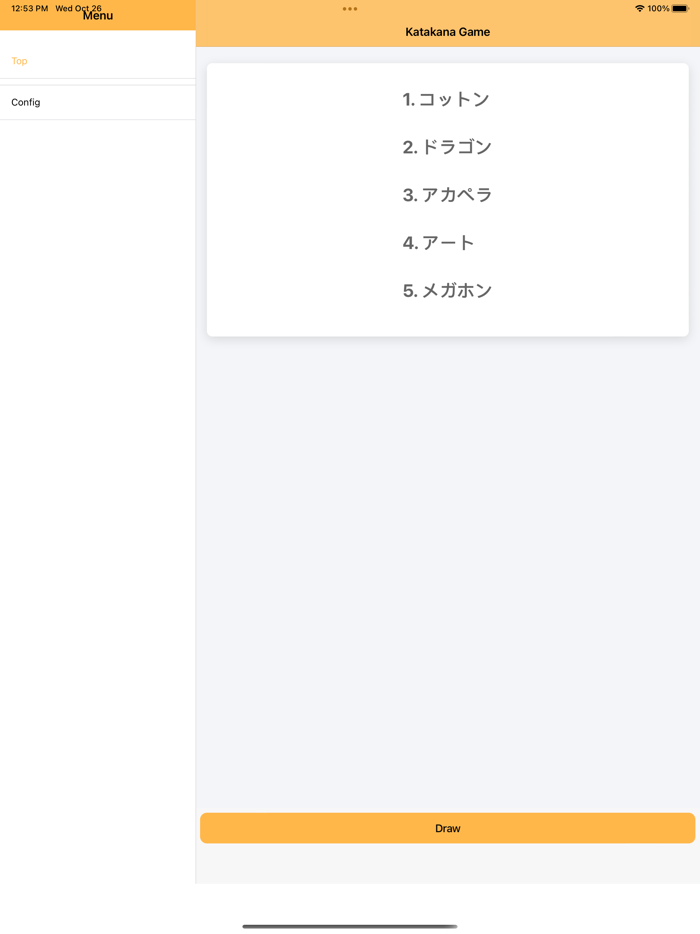Tap the multitasking dots at the top
Image resolution: width=700 pixels, height=934 pixels.
pos(349,9)
